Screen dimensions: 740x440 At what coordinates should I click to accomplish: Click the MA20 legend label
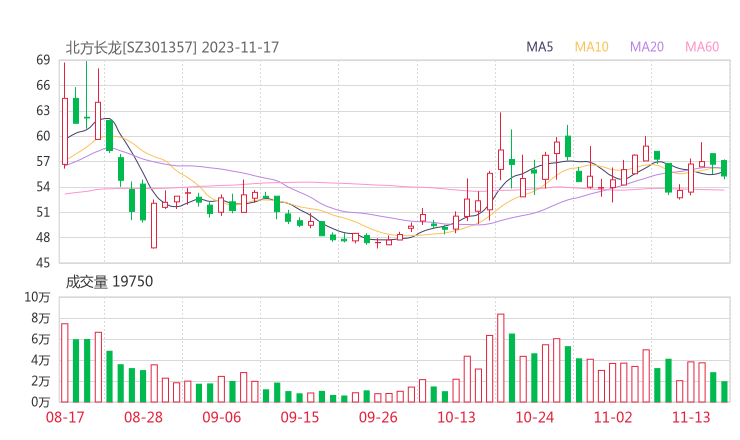[x=647, y=47]
